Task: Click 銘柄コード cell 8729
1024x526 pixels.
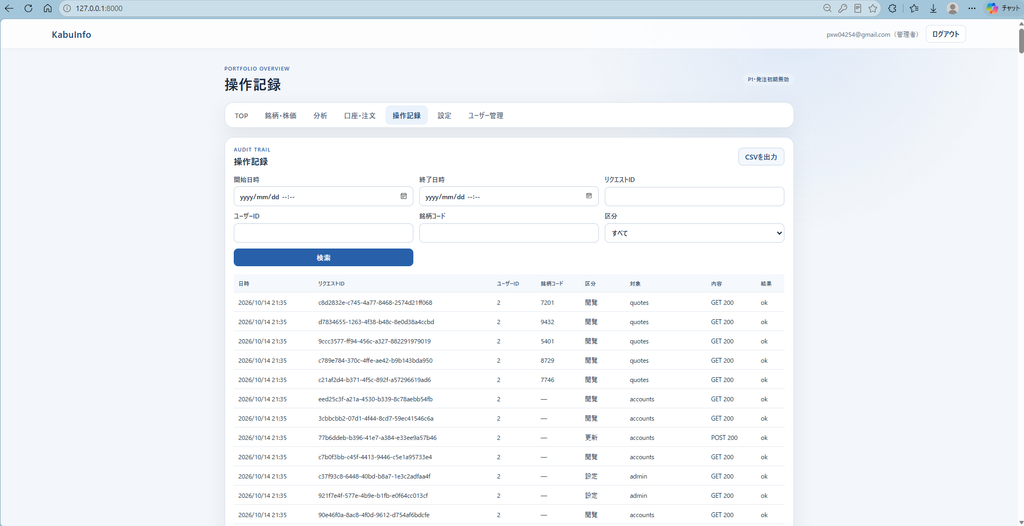Action: click(547, 361)
